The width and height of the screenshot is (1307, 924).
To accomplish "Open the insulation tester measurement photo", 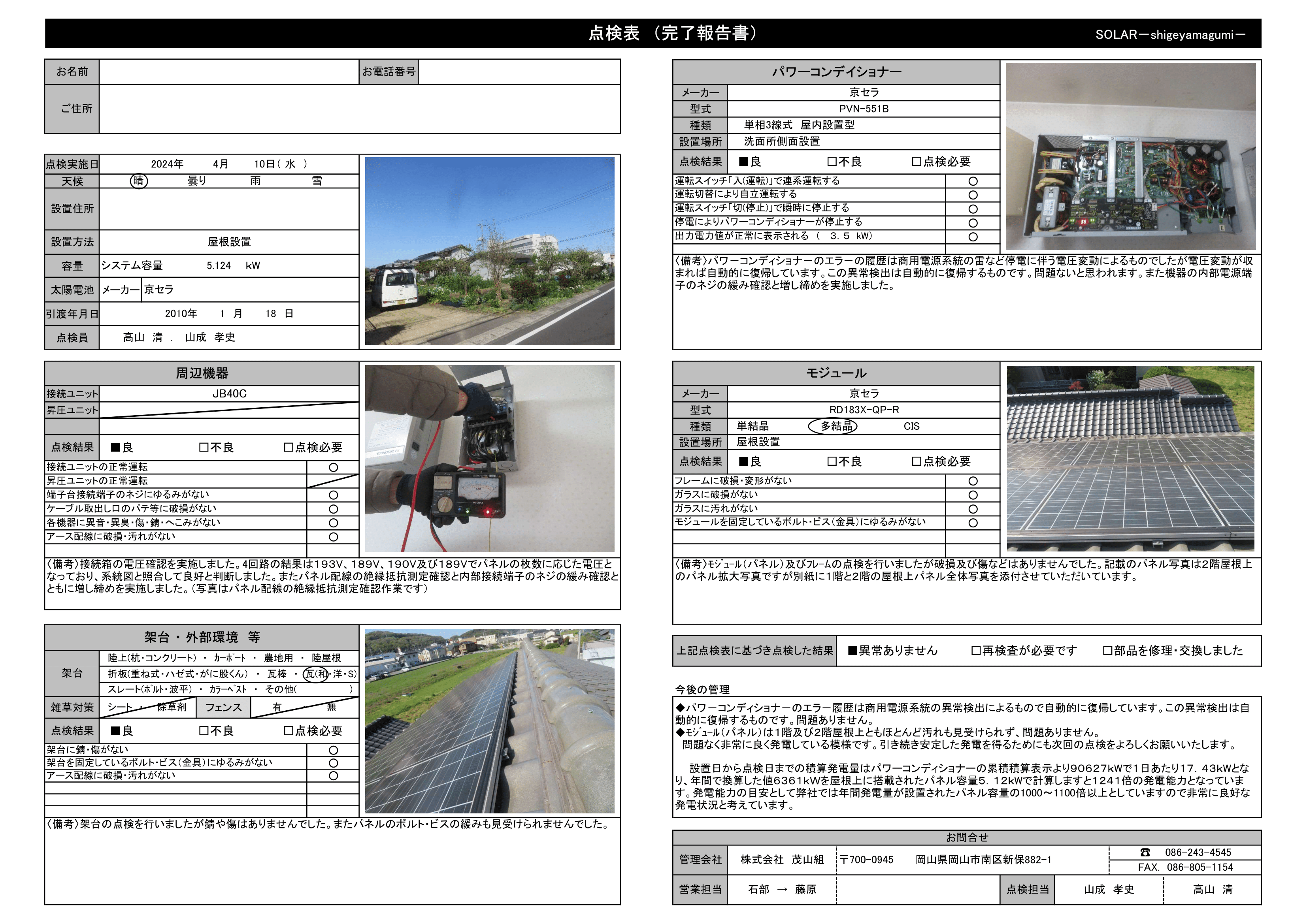I will pos(490,459).
